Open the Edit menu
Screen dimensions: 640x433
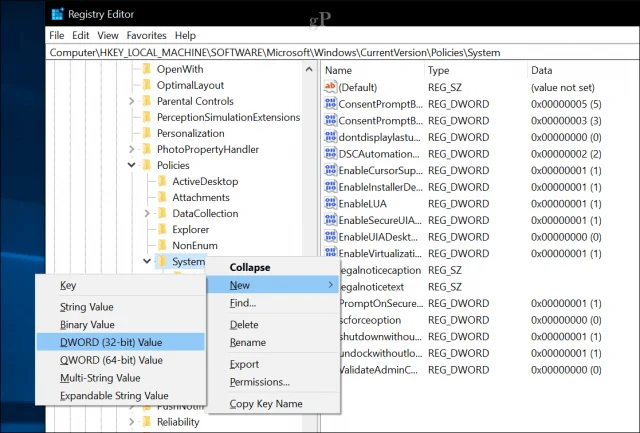(x=80, y=36)
